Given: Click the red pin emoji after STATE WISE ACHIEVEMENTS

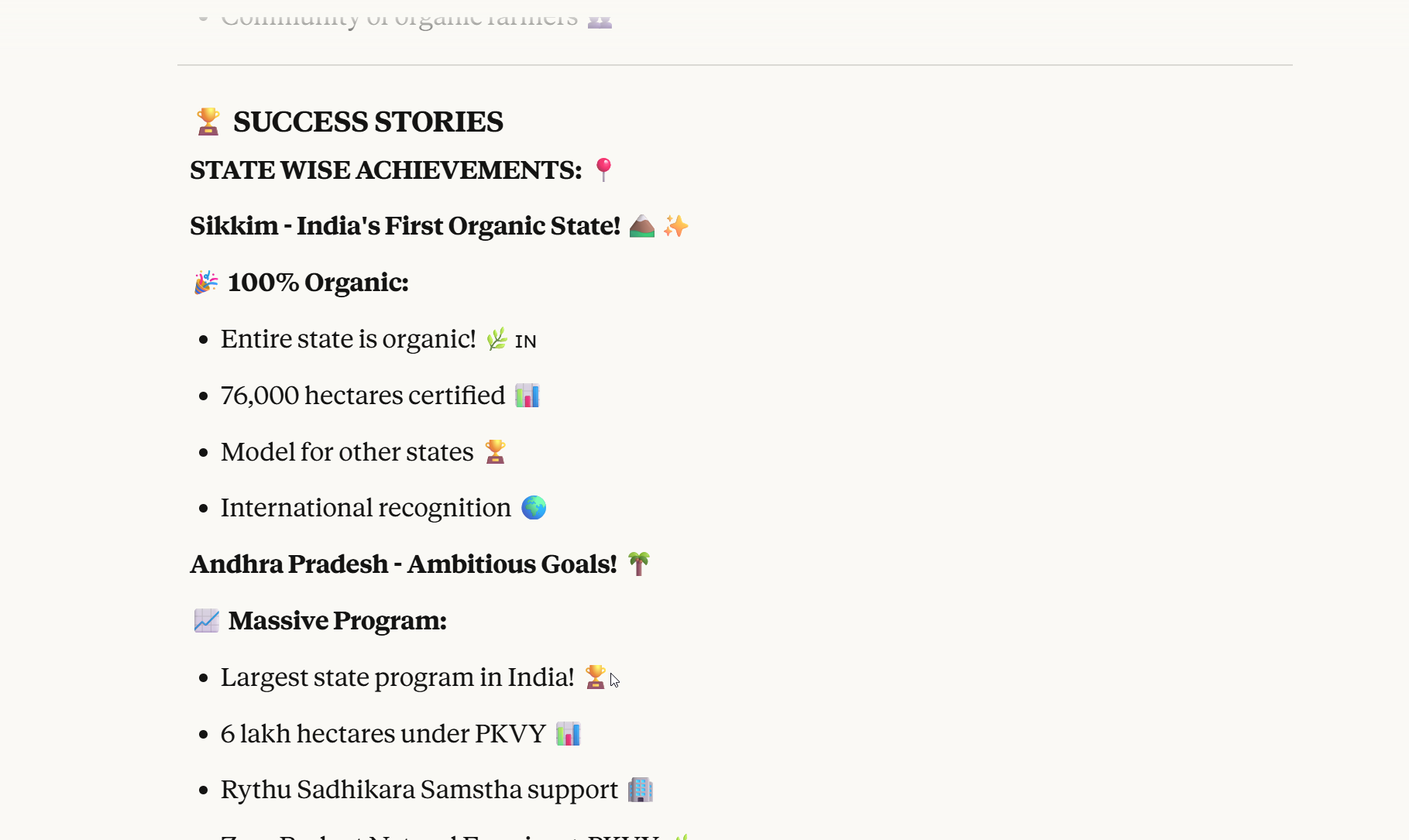Looking at the screenshot, I should point(603,170).
